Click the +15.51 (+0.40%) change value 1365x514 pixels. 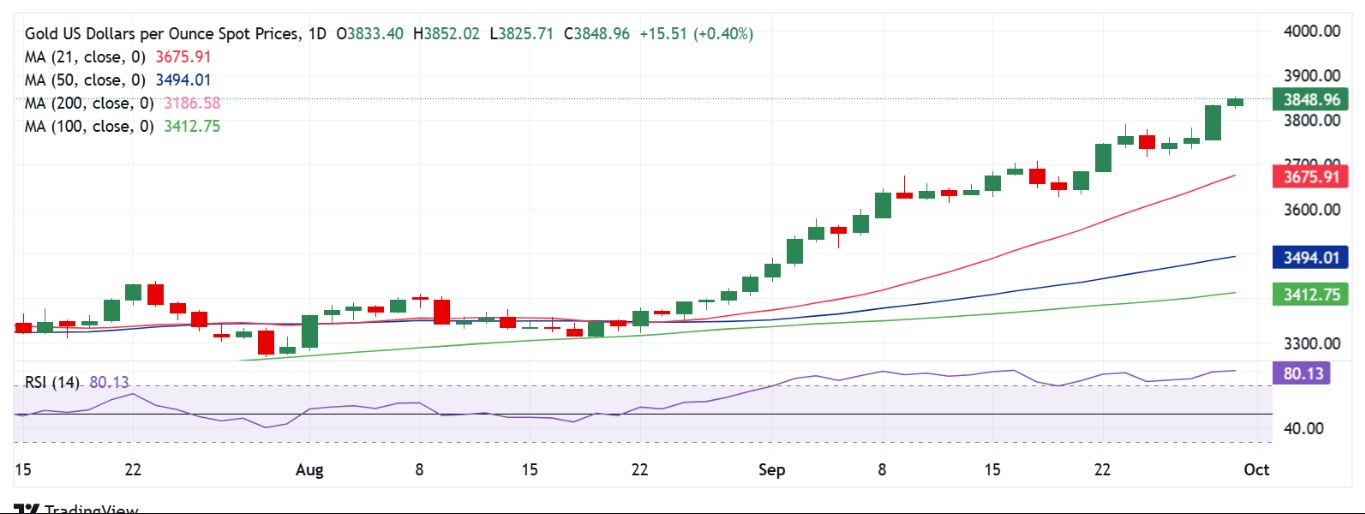pos(704,34)
